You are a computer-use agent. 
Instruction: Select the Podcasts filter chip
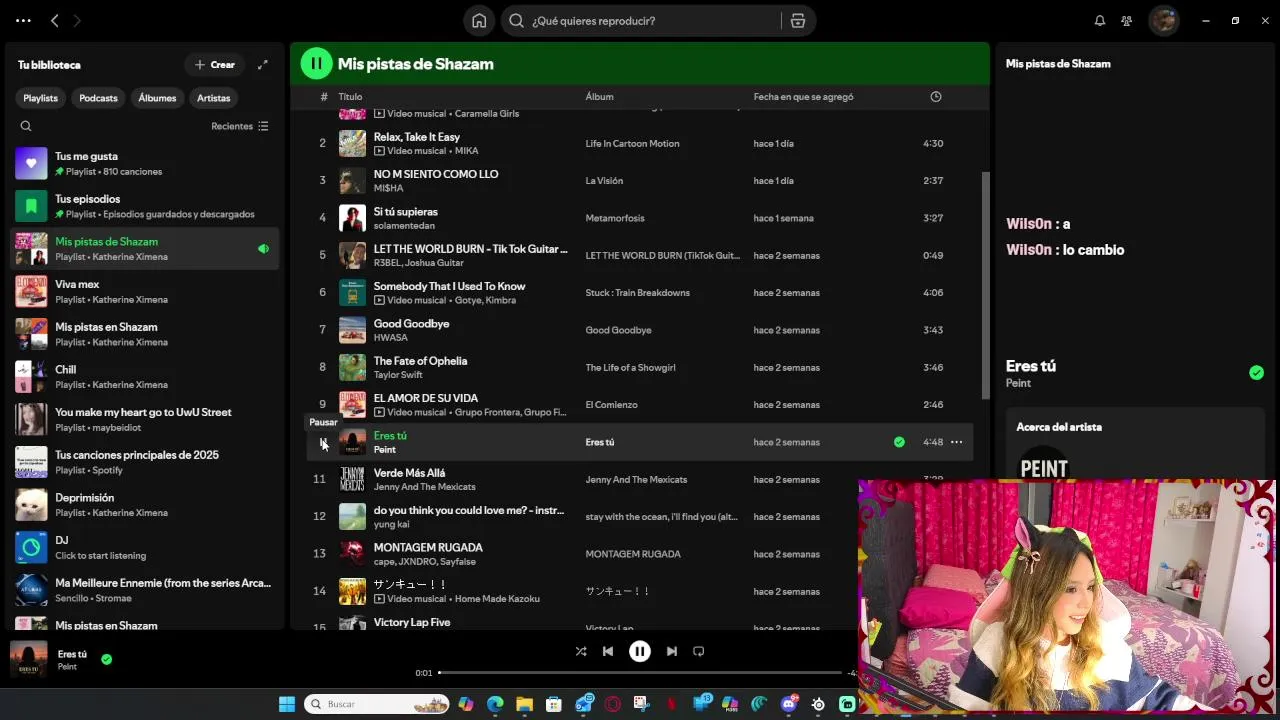coord(98,98)
